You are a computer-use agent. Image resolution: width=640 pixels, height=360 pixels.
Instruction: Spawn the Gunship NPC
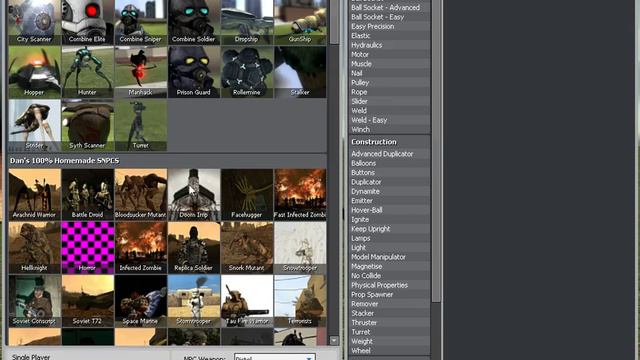point(300,22)
